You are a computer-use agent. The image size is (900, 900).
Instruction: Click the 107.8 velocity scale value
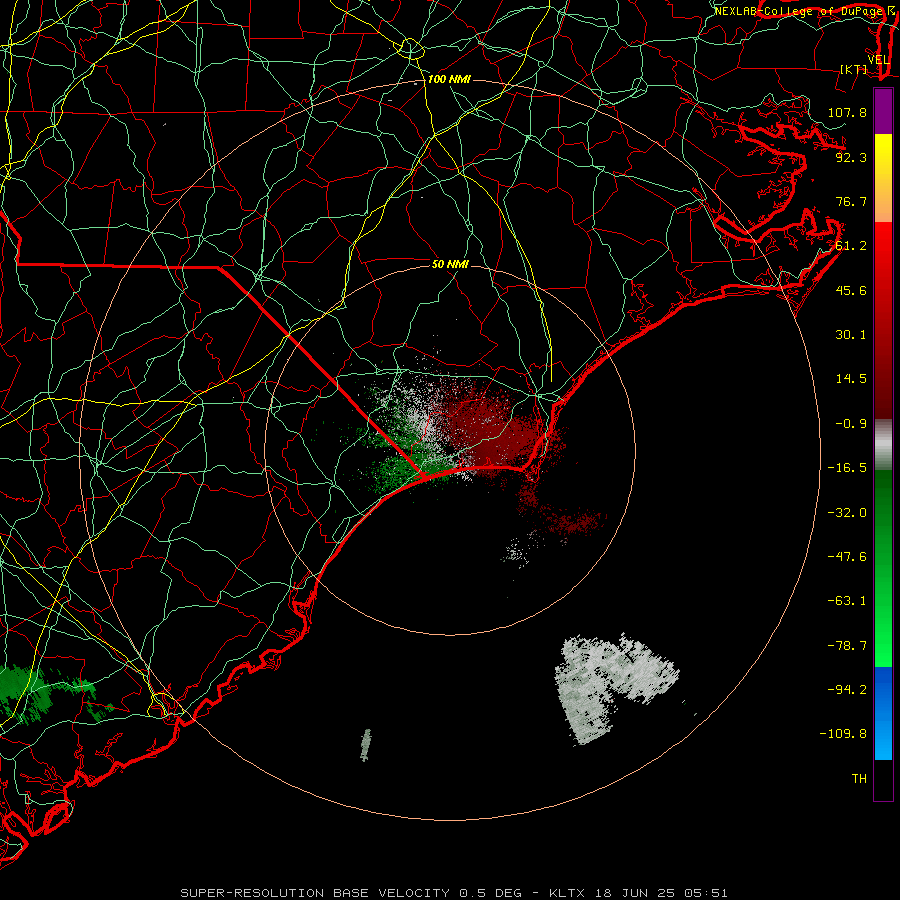tap(847, 112)
